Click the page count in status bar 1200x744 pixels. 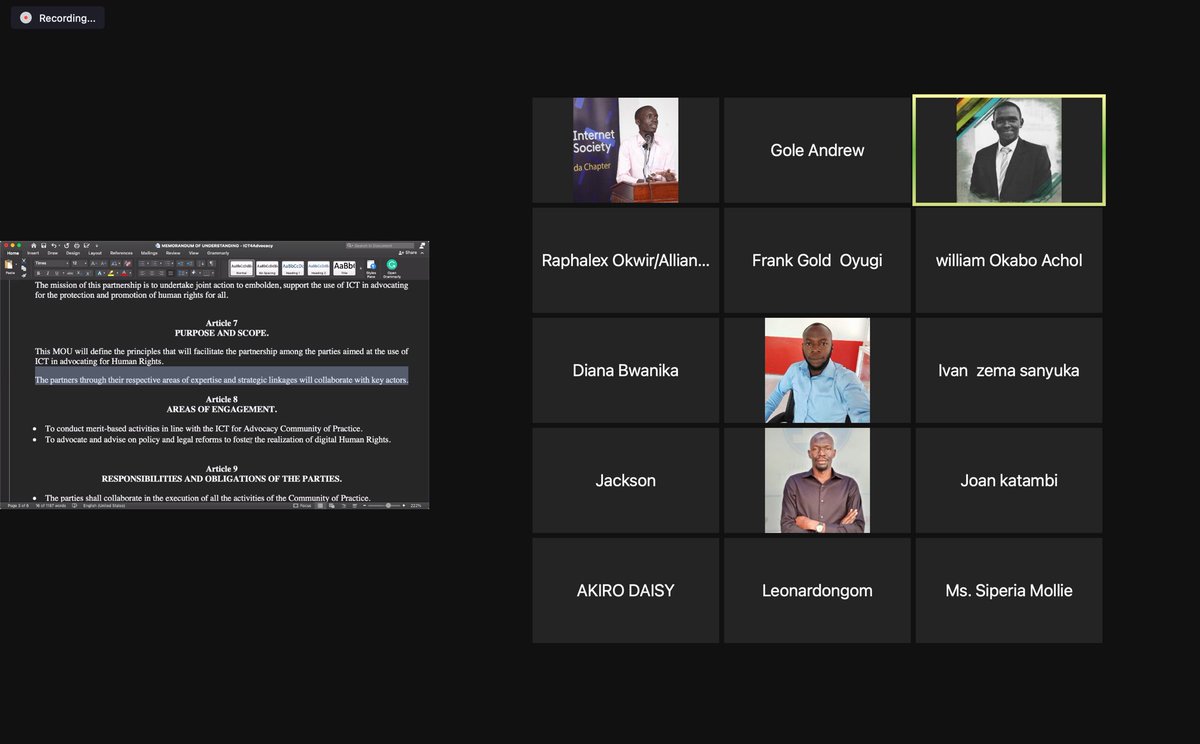pyautogui.click(x=18, y=505)
